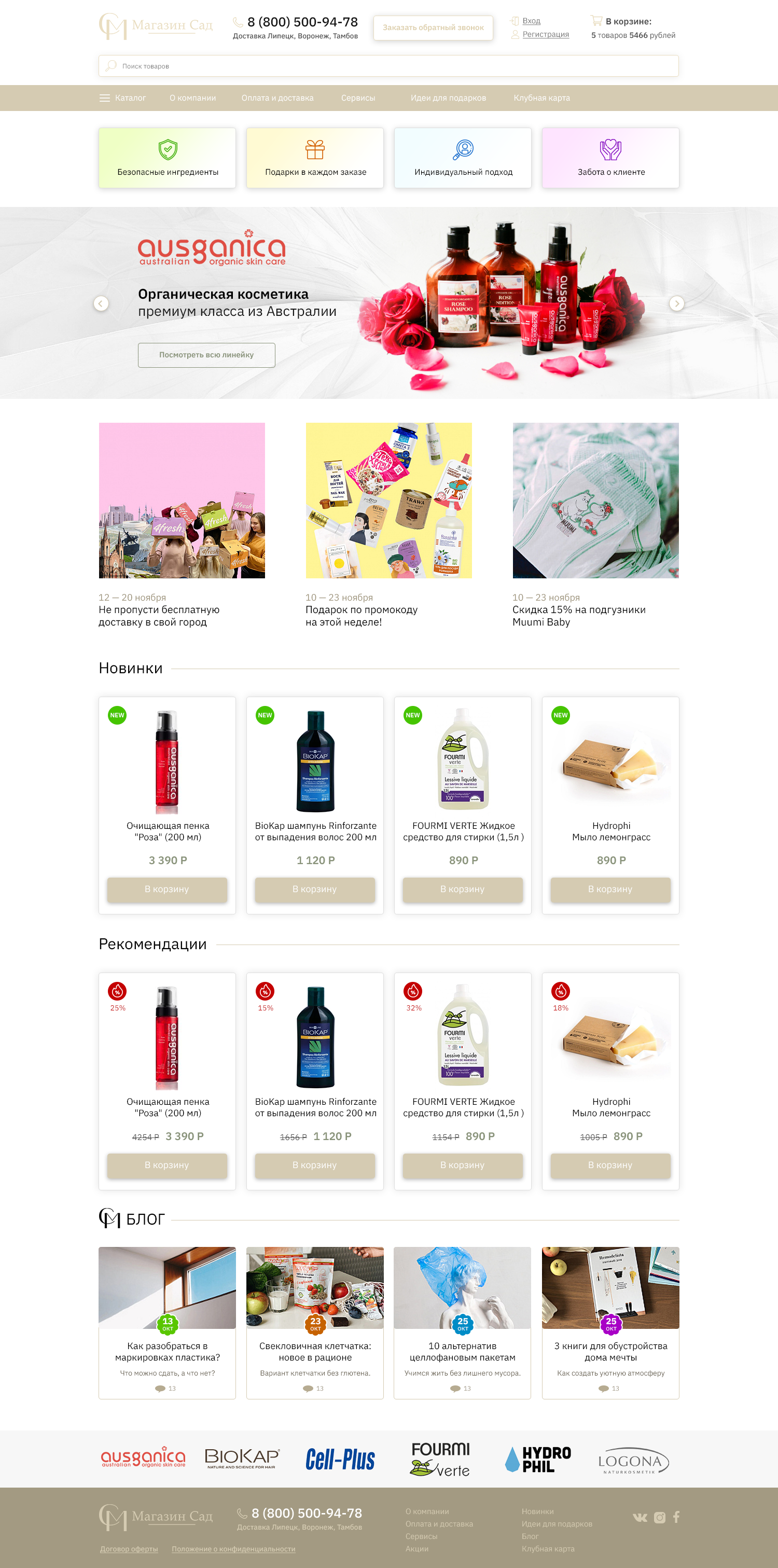Open the VK social icon in footer
This screenshot has width=778, height=1568.
coord(640,1517)
